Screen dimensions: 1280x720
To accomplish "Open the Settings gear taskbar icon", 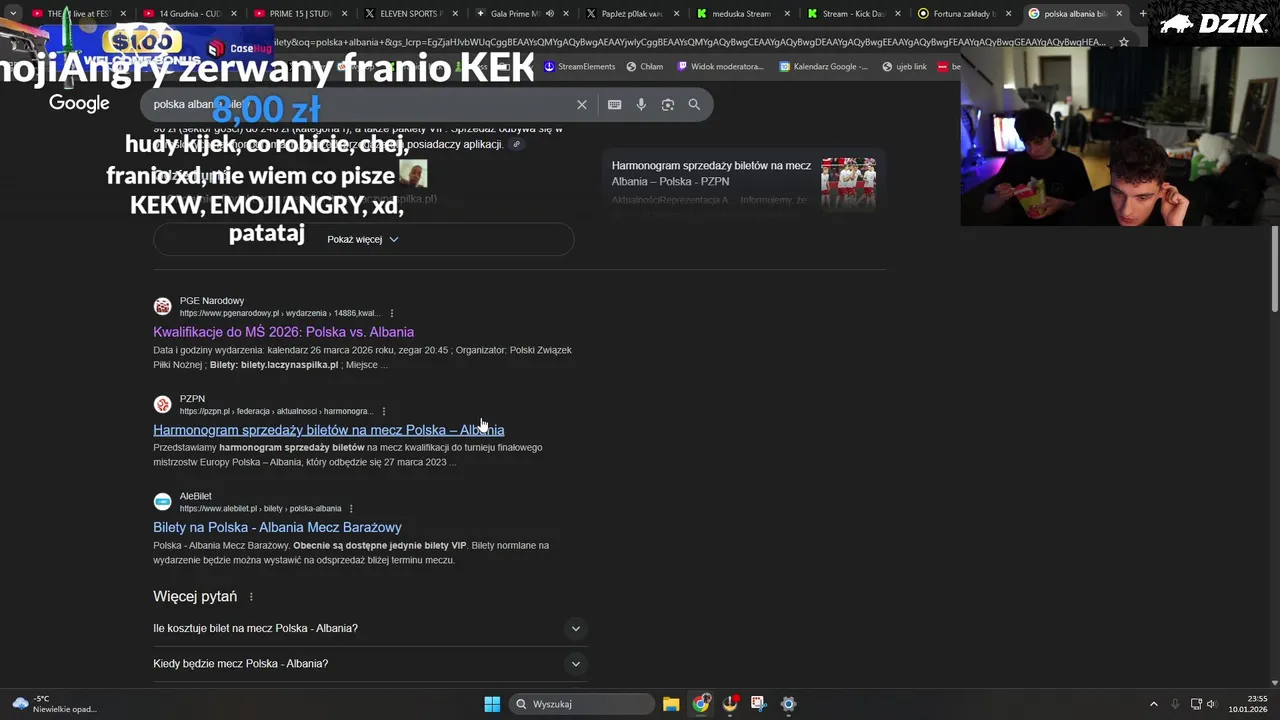I will coord(788,704).
